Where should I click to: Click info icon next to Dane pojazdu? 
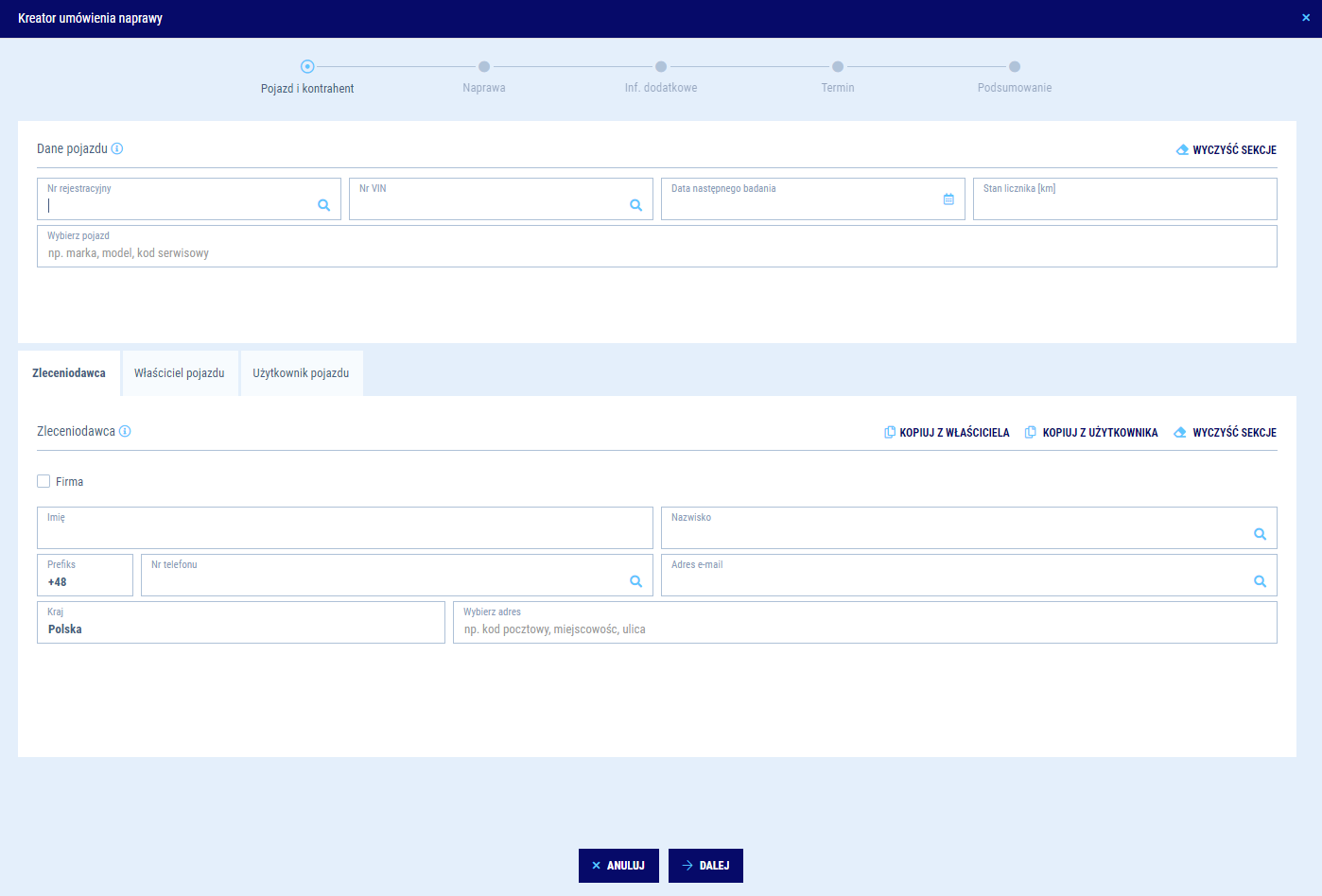tap(117, 148)
